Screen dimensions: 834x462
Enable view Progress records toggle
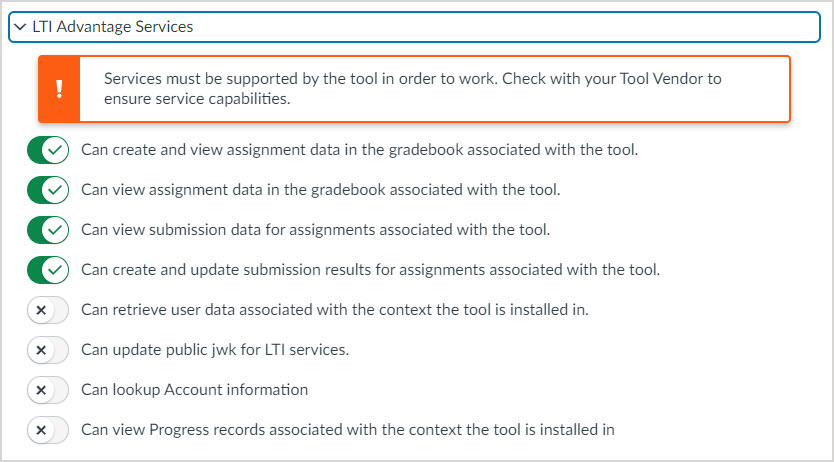tap(48, 430)
